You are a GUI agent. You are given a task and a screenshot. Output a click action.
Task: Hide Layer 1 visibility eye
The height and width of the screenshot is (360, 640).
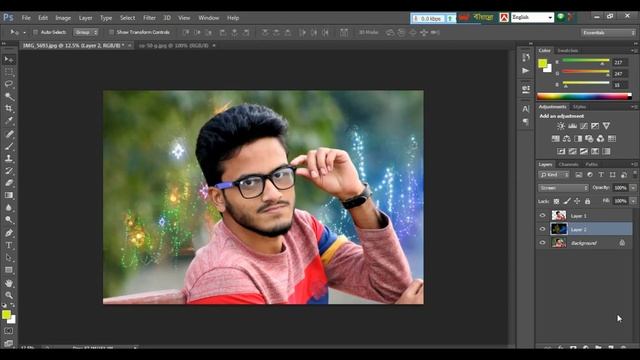click(x=542, y=216)
